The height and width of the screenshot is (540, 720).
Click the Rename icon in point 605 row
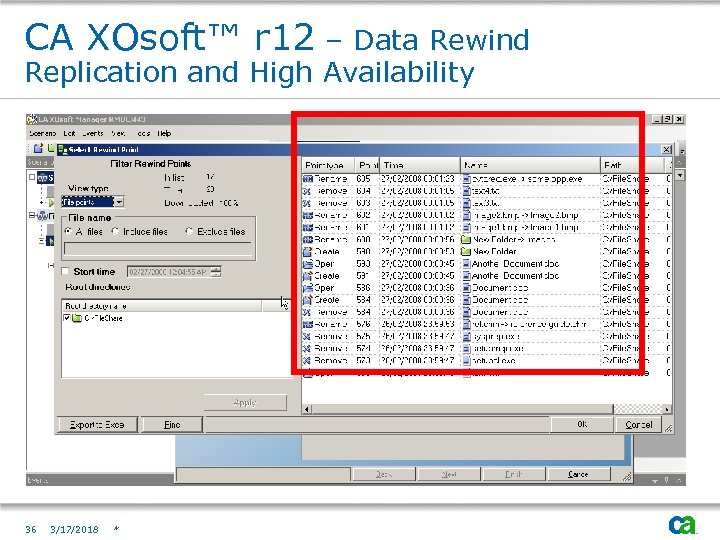308,179
